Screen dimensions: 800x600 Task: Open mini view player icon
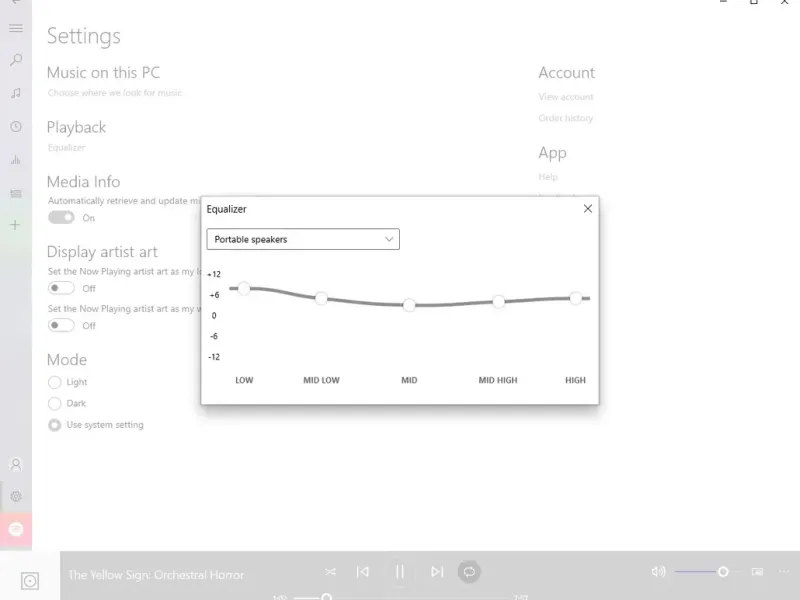pyautogui.click(x=758, y=571)
